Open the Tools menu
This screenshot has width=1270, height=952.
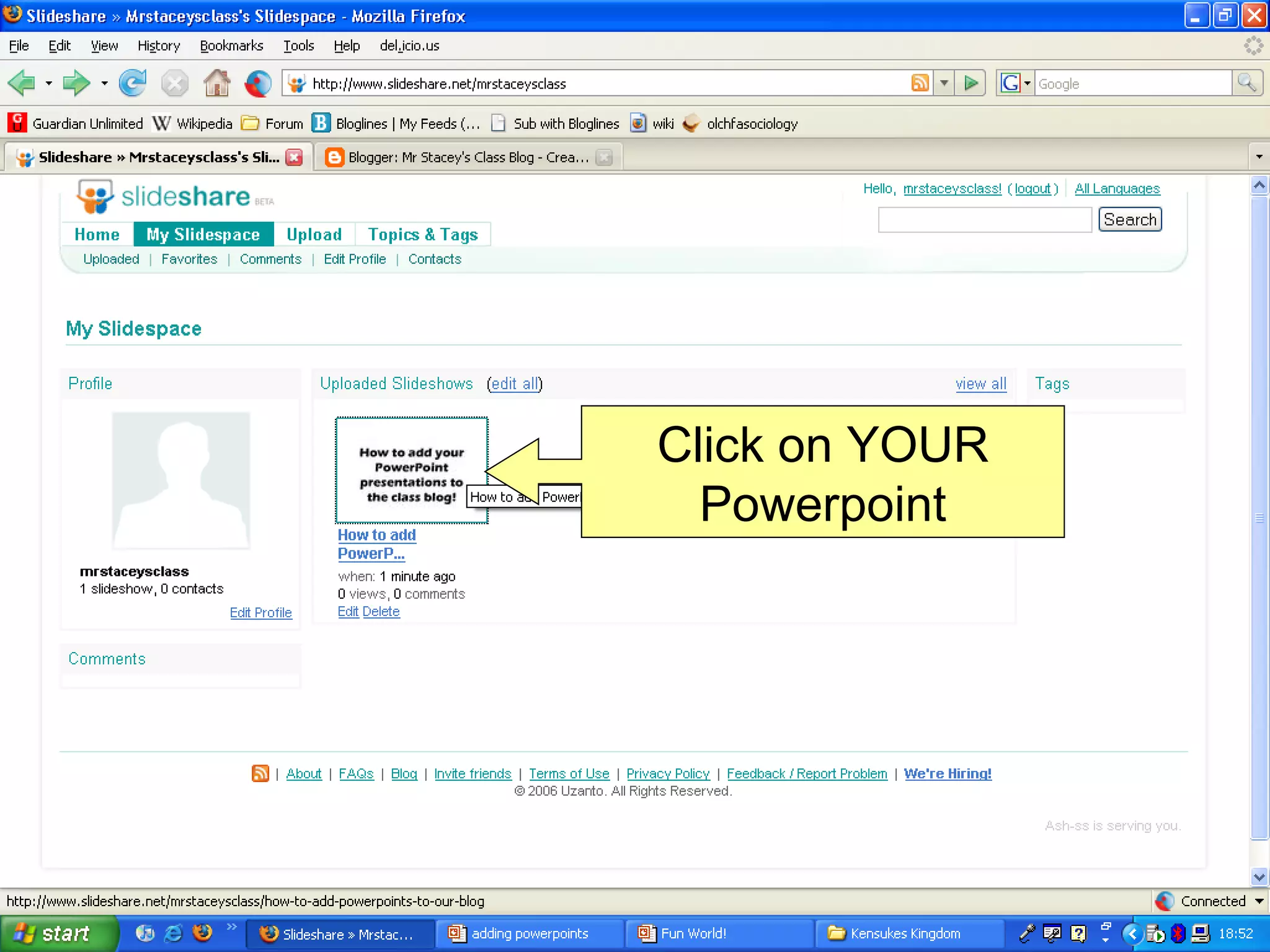click(298, 46)
